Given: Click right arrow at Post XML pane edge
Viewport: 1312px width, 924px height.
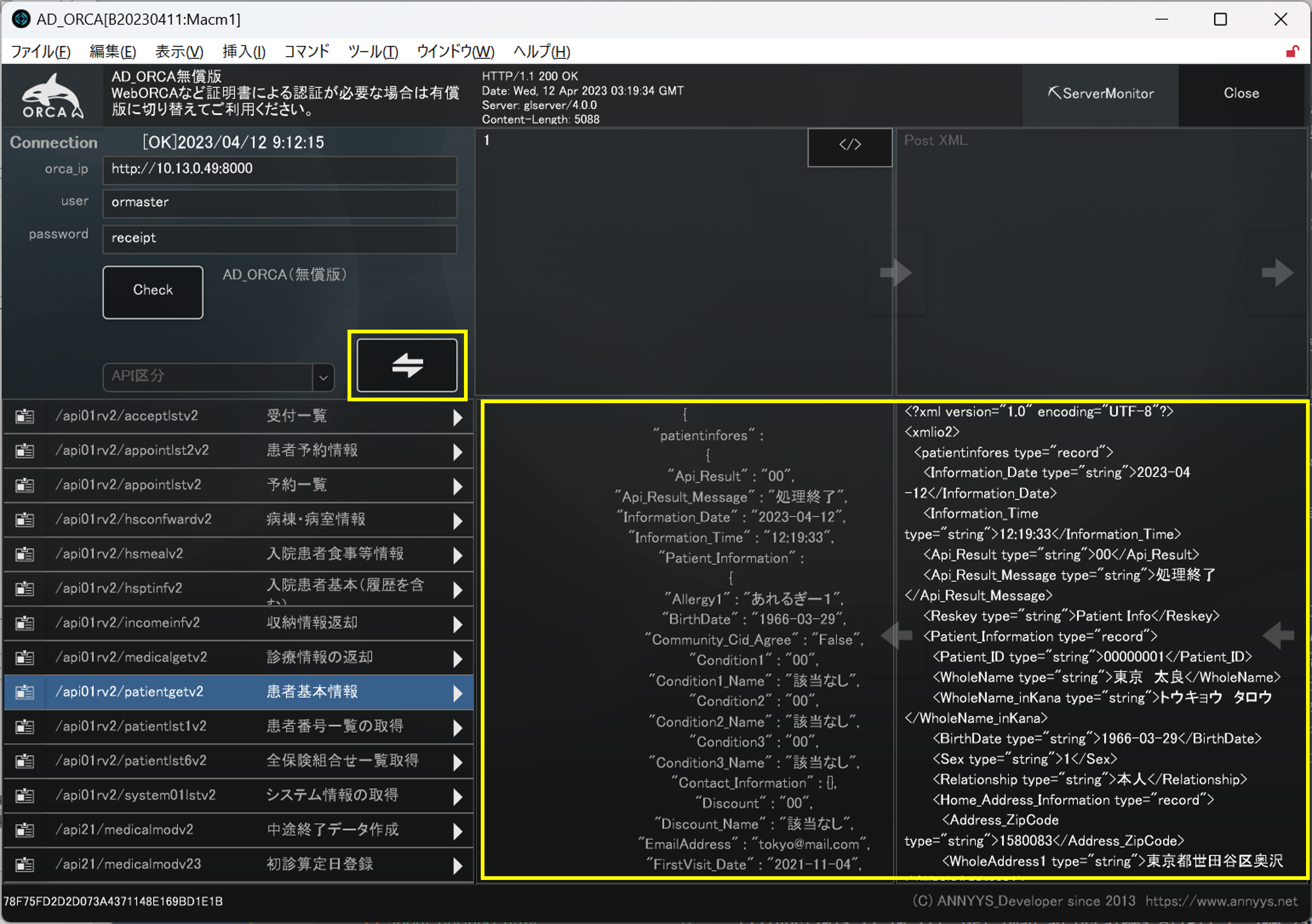Looking at the screenshot, I should point(1277,273).
